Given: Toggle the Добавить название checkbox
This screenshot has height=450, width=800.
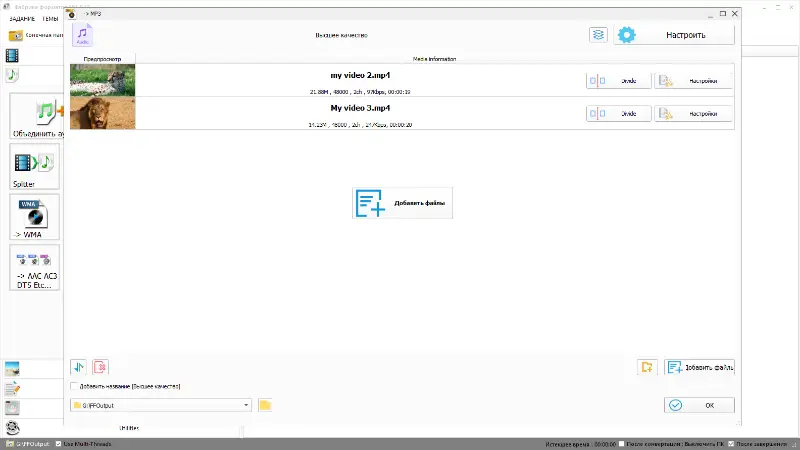Looking at the screenshot, I should point(74,386).
